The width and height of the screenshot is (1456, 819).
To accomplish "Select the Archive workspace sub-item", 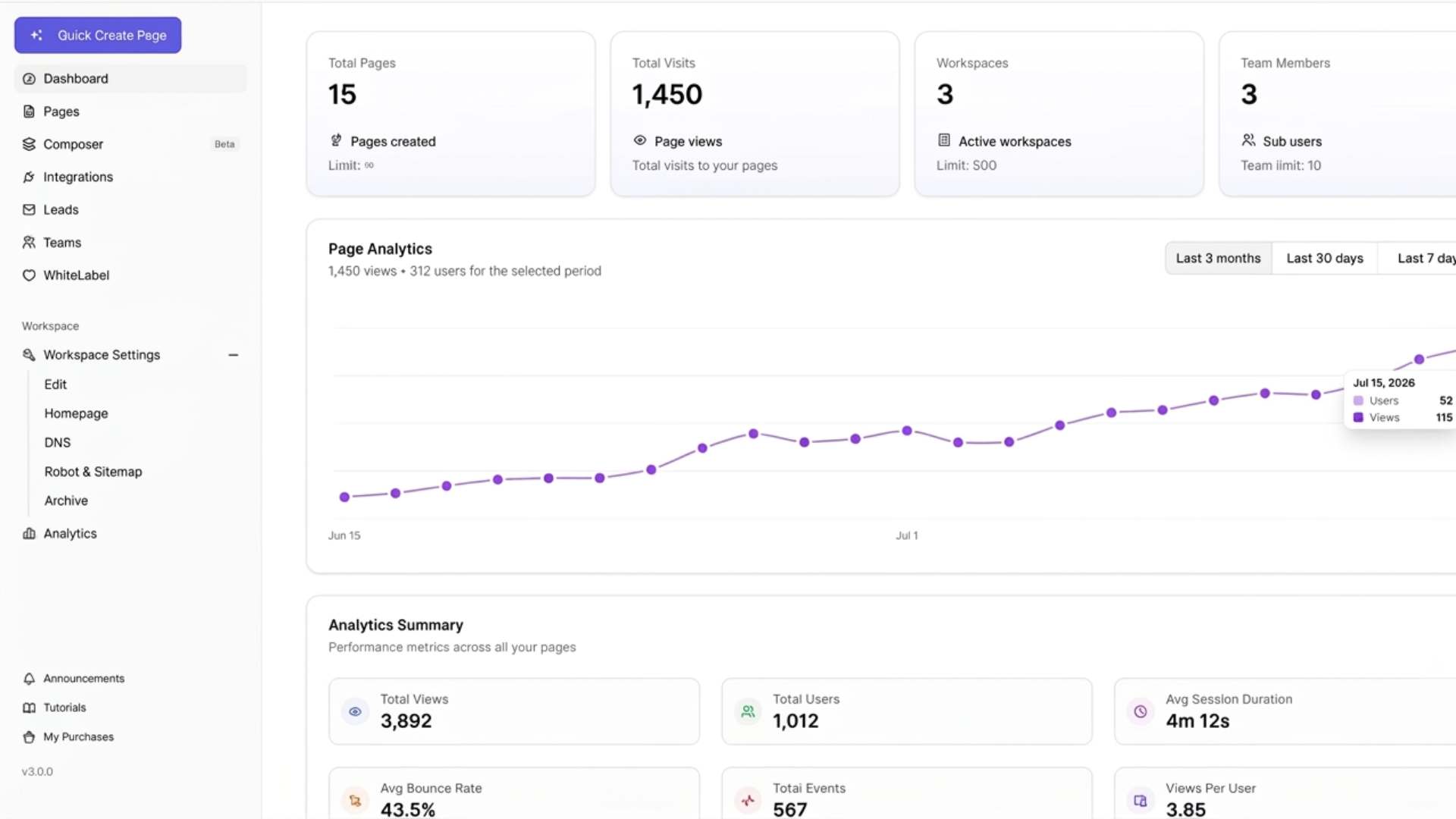I will coord(66,500).
